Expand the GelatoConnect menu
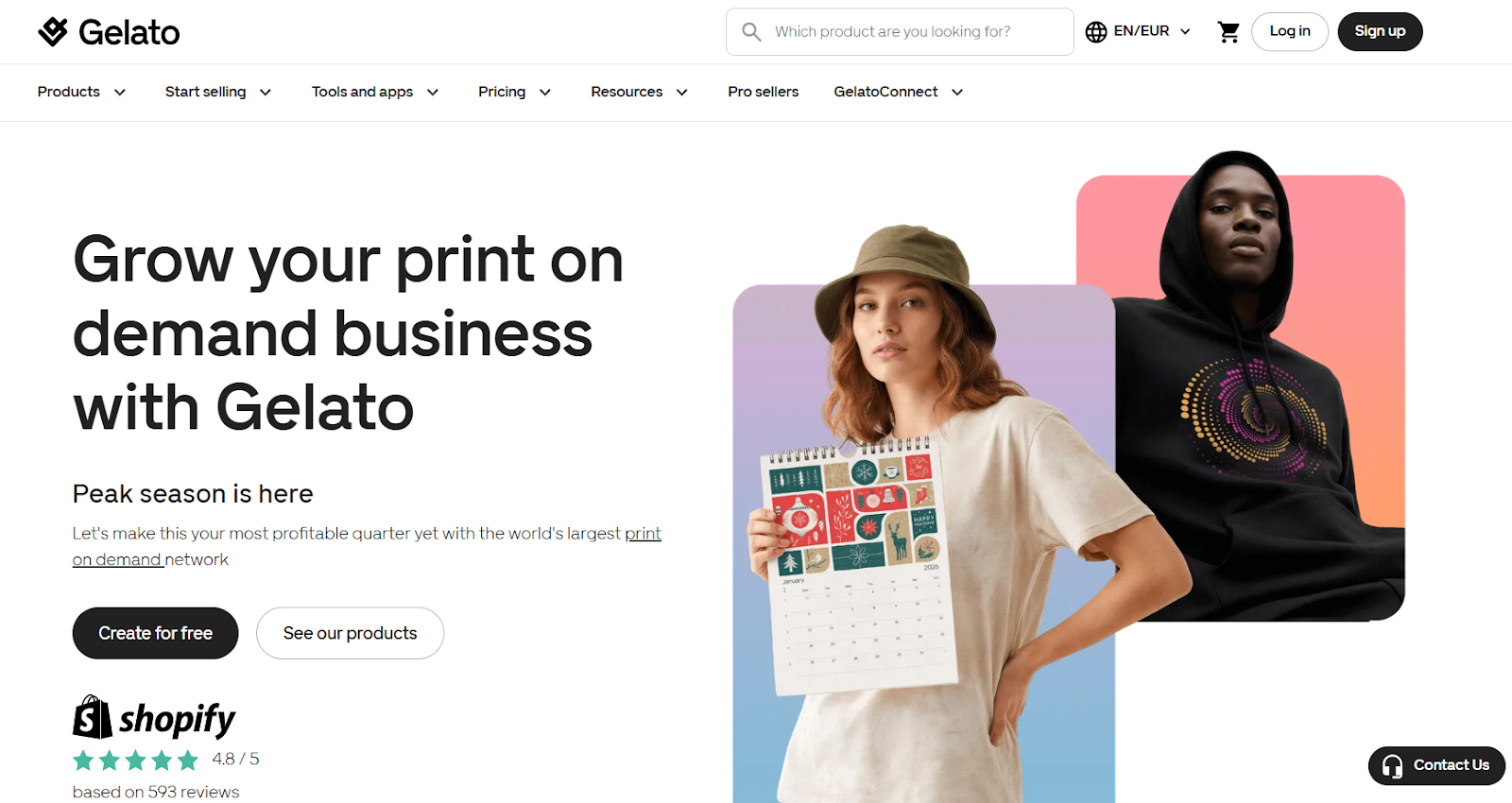The width and height of the screenshot is (1512, 803). point(899,92)
